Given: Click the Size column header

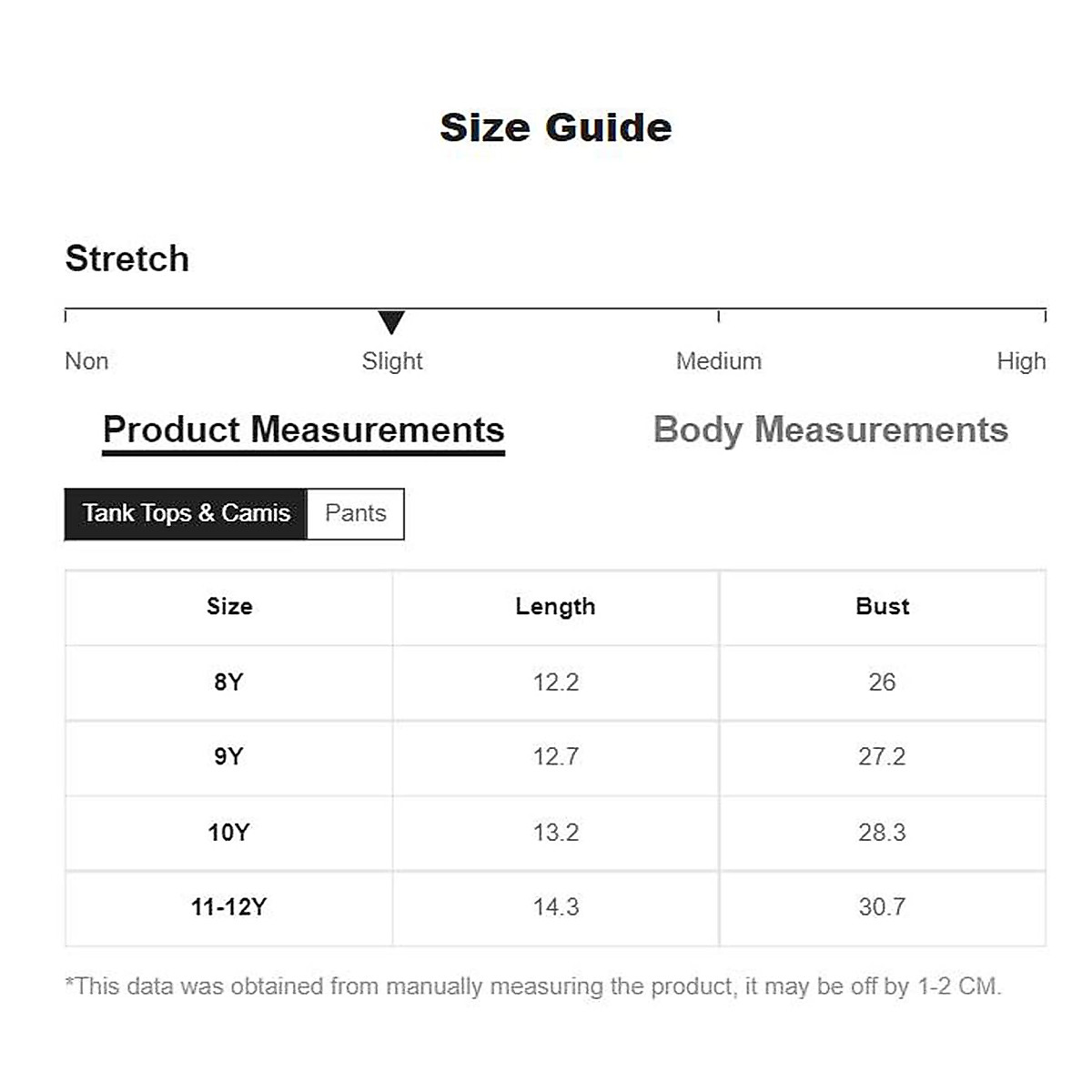Looking at the screenshot, I should tap(229, 607).
